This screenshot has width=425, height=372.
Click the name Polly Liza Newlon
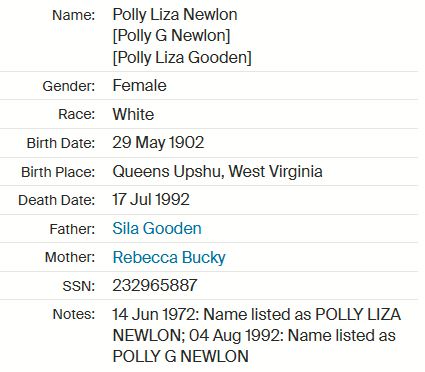click(175, 15)
